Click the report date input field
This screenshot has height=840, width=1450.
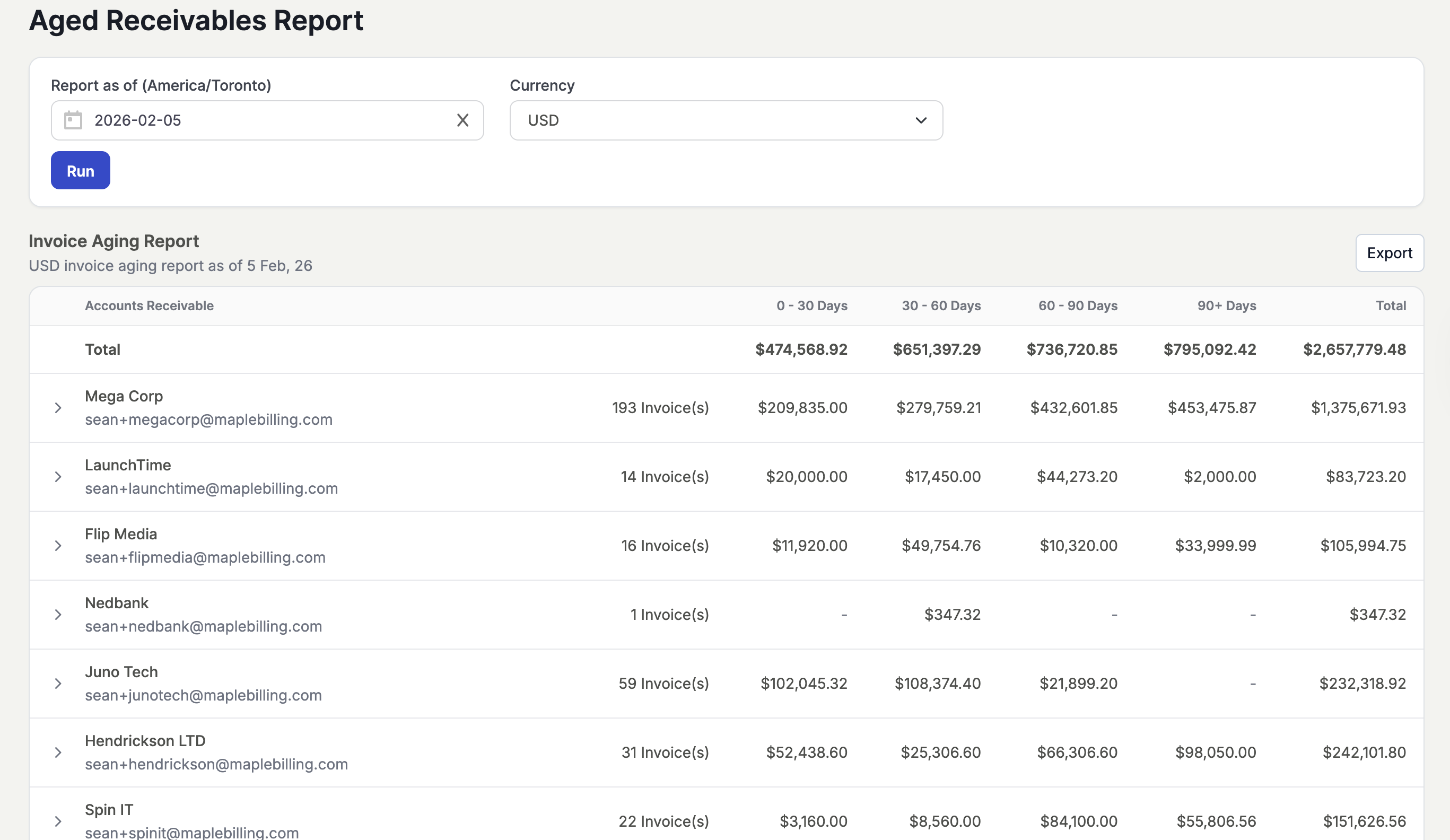pos(265,120)
